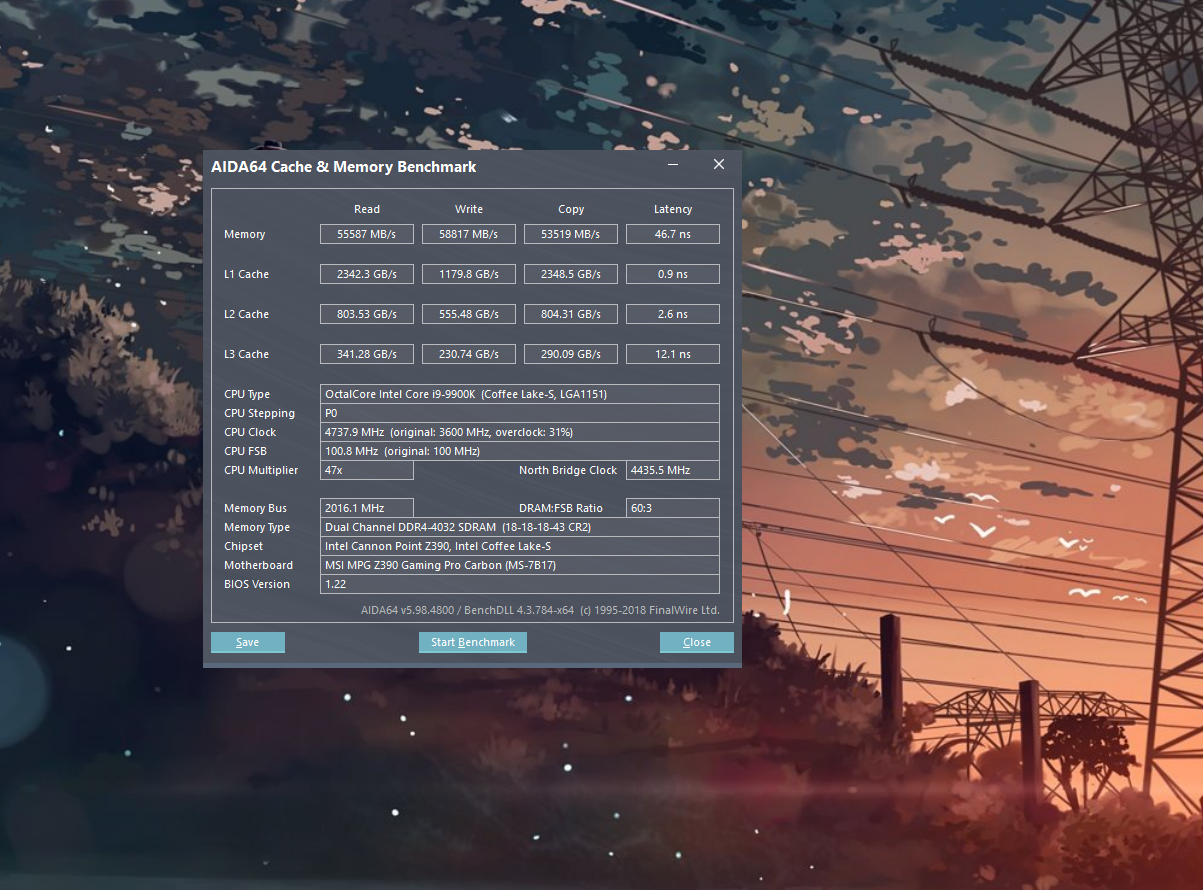Click CPU Multiplier value 47x
The height and width of the screenshot is (890, 1203).
[x=367, y=470]
